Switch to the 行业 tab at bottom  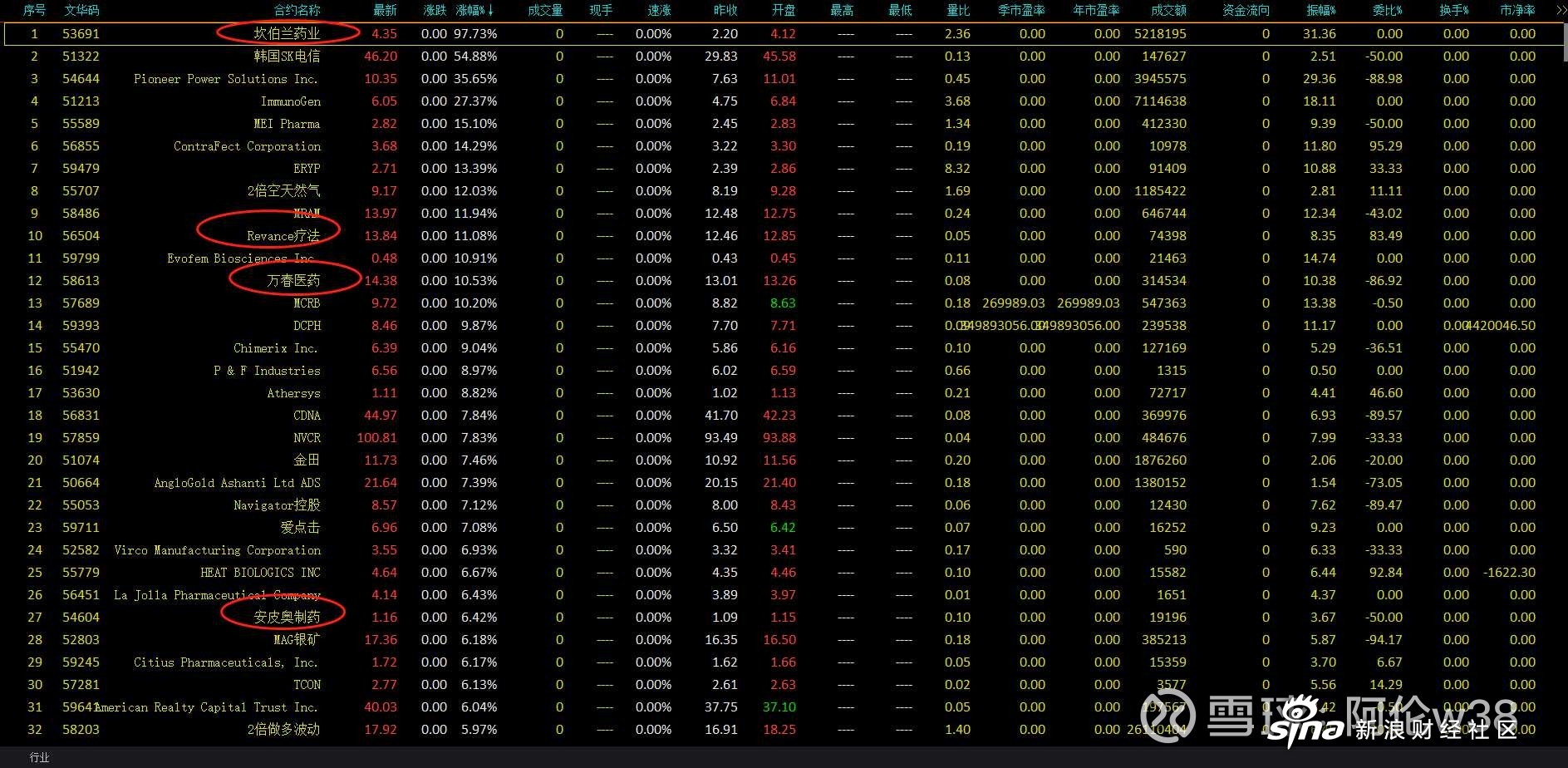tap(39, 757)
